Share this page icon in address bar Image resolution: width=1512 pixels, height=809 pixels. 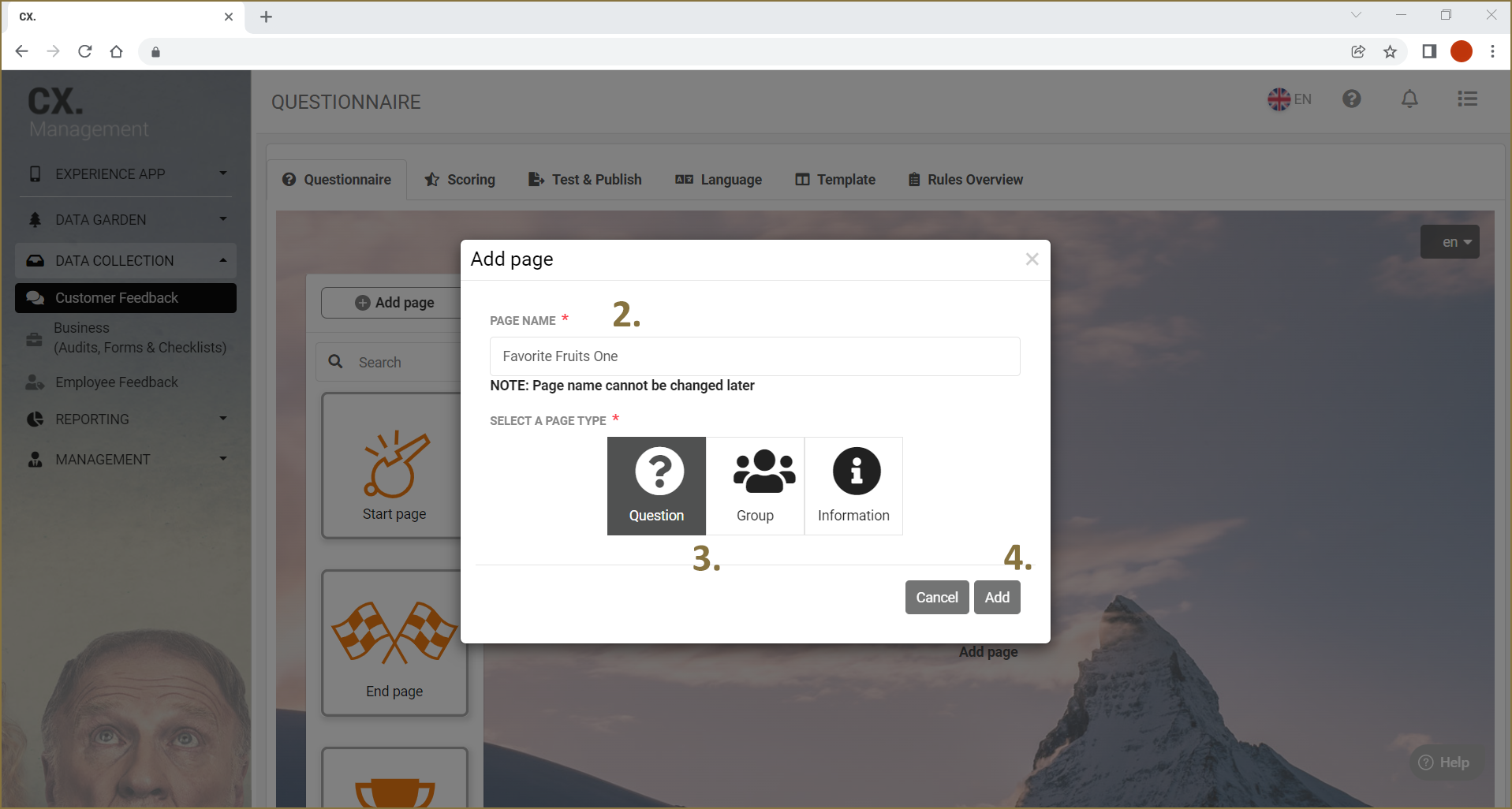click(1358, 51)
